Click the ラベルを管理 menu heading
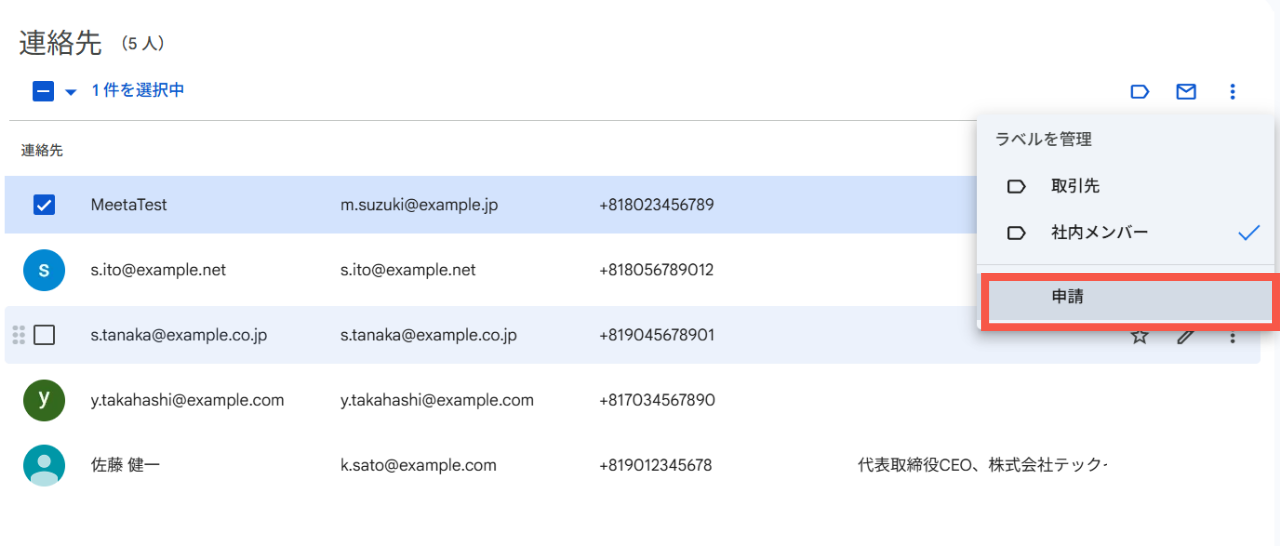The height and width of the screenshot is (547, 1280). pyautogui.click(x=1044, y=140)
